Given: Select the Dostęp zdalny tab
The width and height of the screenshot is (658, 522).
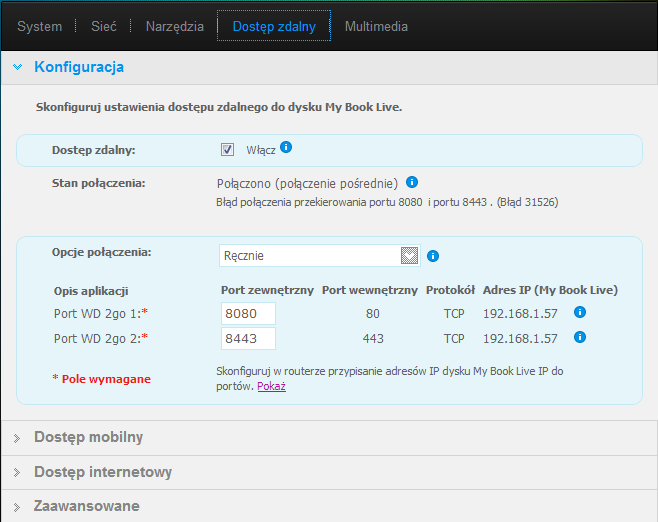Looking at the screenshot, I should pos(274,26).
